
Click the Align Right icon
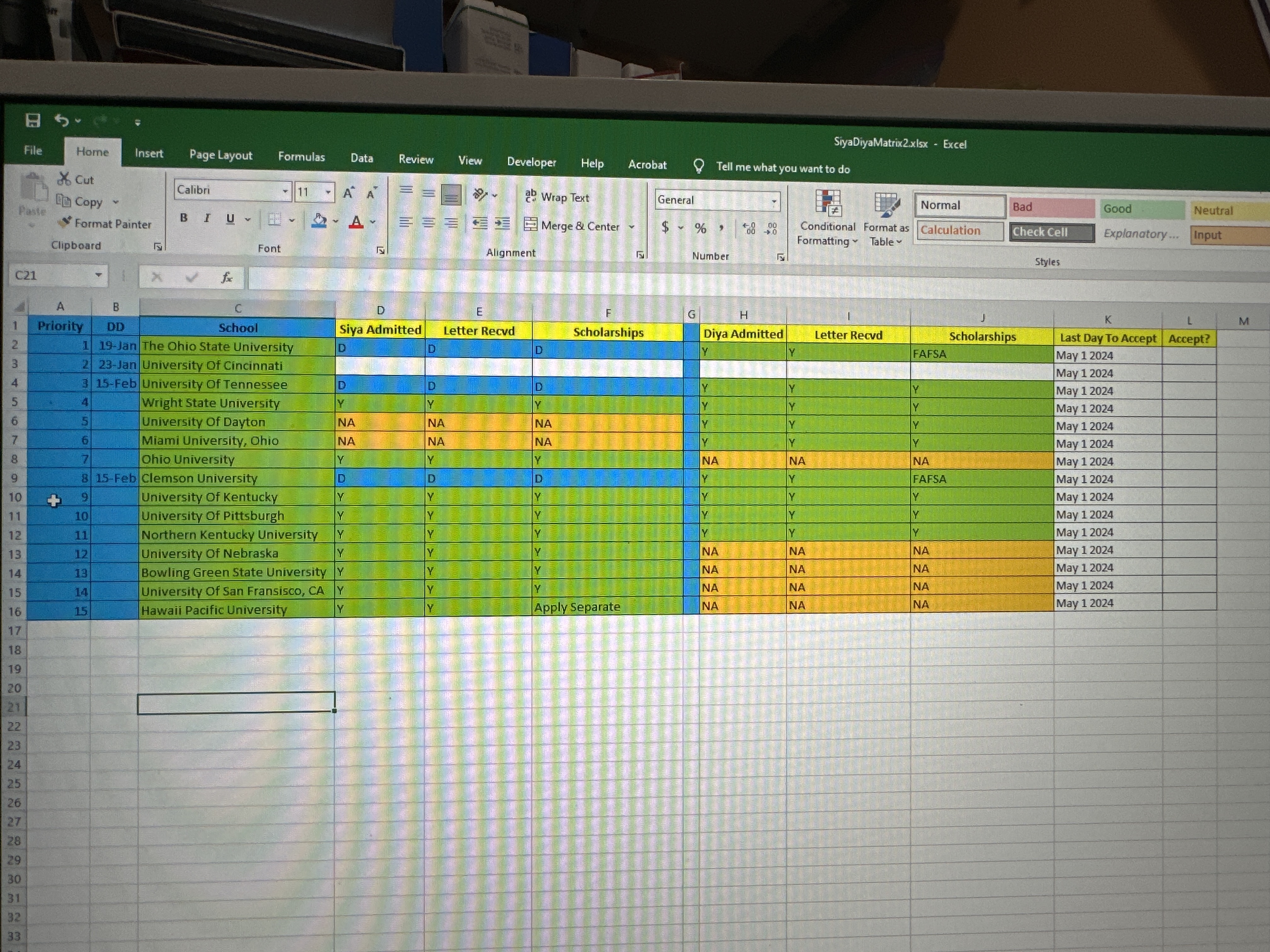(x=451, y=223)
